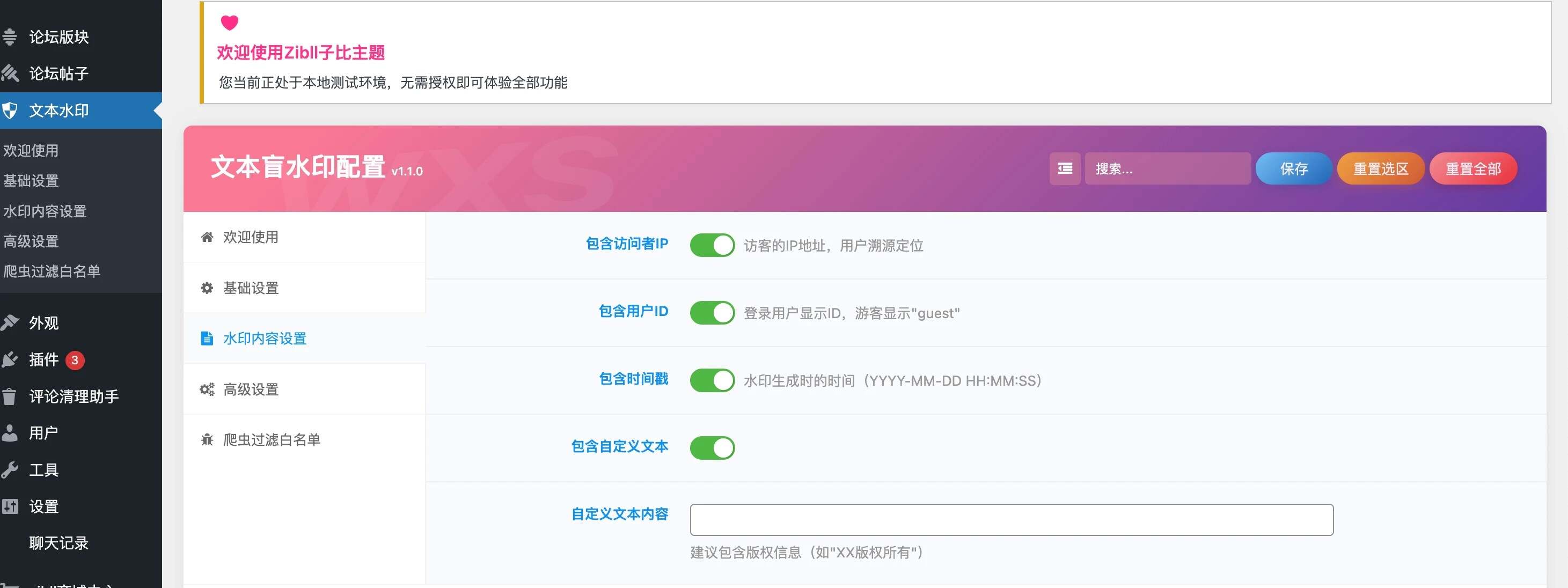Switch off 包含自定义文本 option
Viewport: 1568px width, 588px height.
(712, 448)
